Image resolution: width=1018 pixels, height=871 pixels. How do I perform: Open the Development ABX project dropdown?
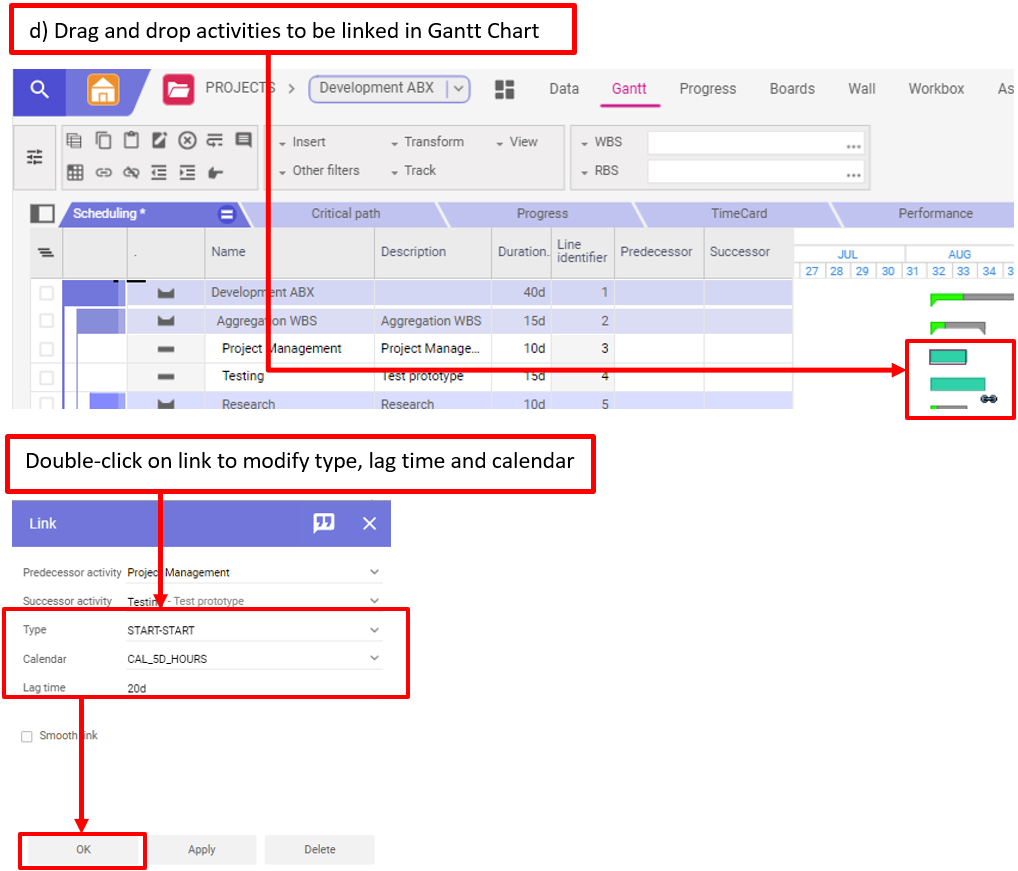pos(457,89)
